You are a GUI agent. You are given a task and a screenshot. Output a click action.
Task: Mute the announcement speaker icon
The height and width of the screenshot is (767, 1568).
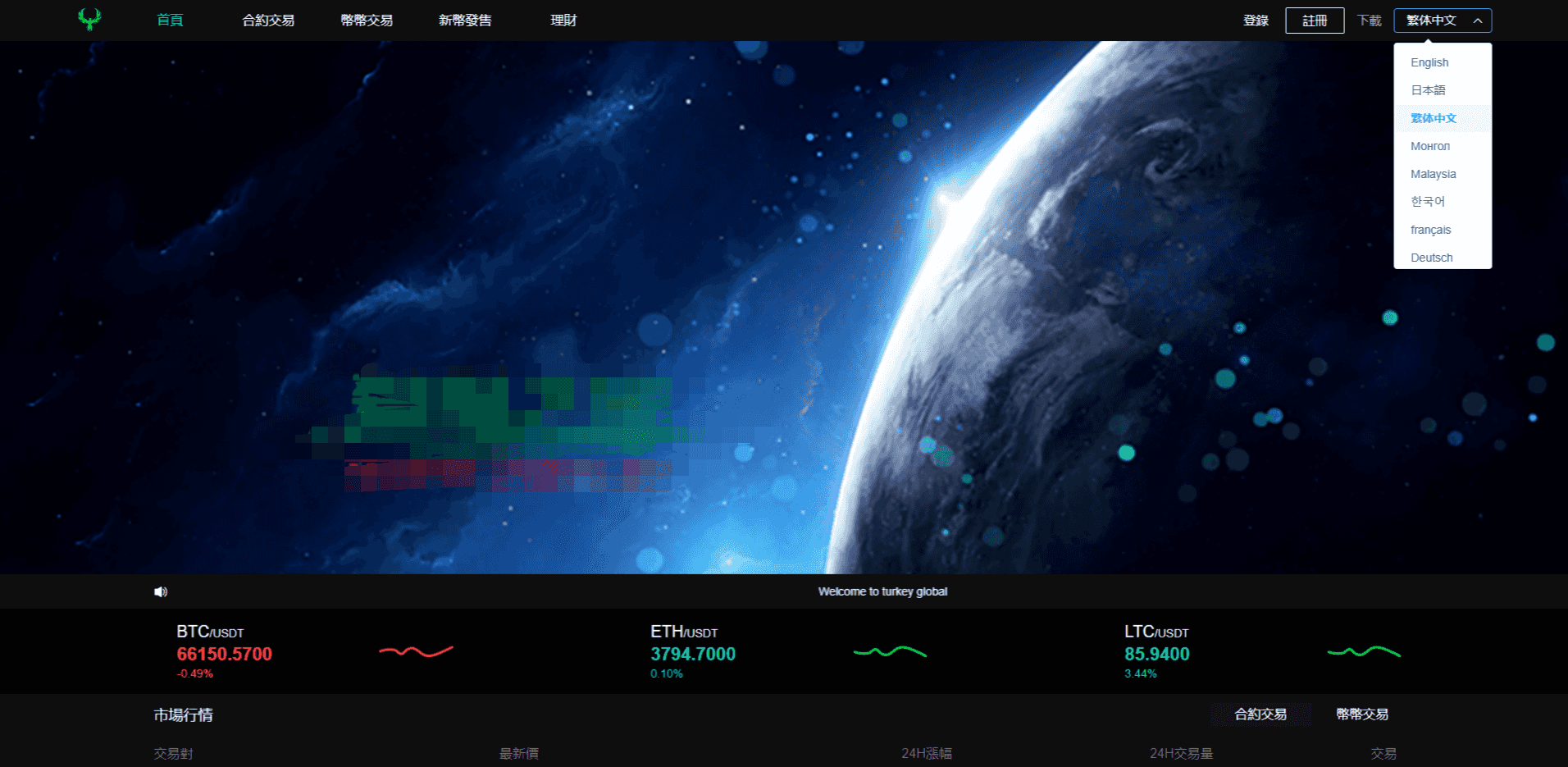pyautogui.click(x=161, y=591)
